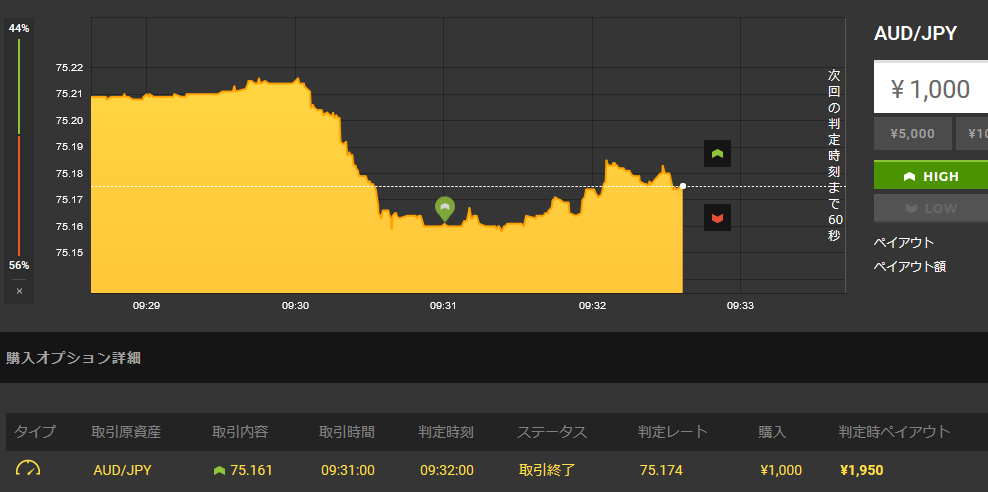This screenshot has width=988, height=492.
Task: Click the ¥1,950 payout cell
Action: 862,470
